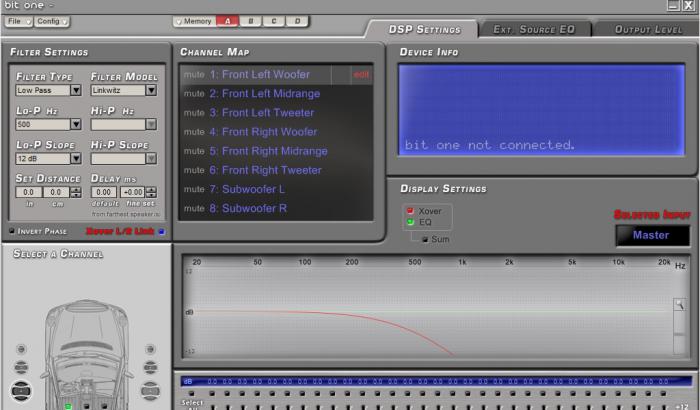
Task: Enable the Xover L/R Link toggle
Action: [161, 231]
